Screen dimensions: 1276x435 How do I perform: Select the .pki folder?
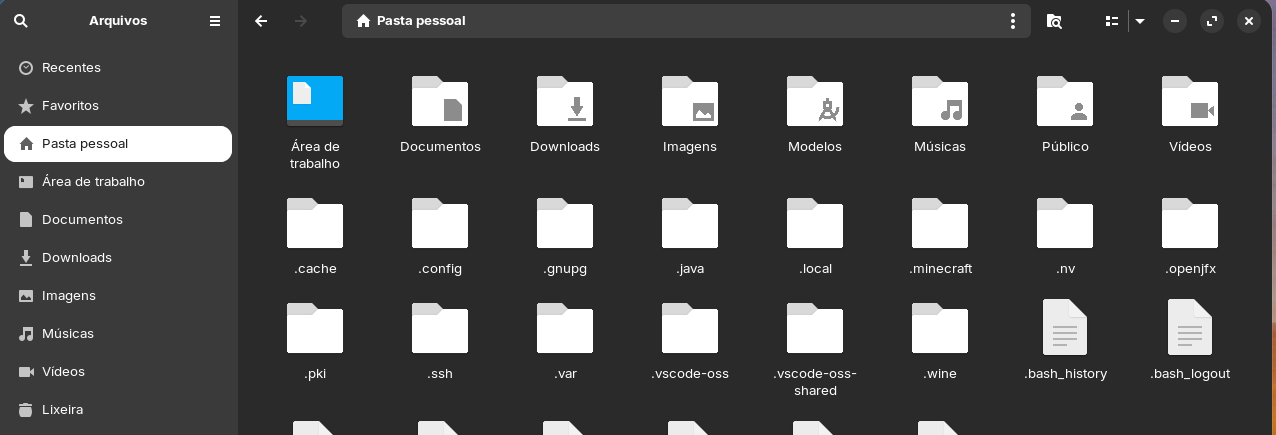315,328
